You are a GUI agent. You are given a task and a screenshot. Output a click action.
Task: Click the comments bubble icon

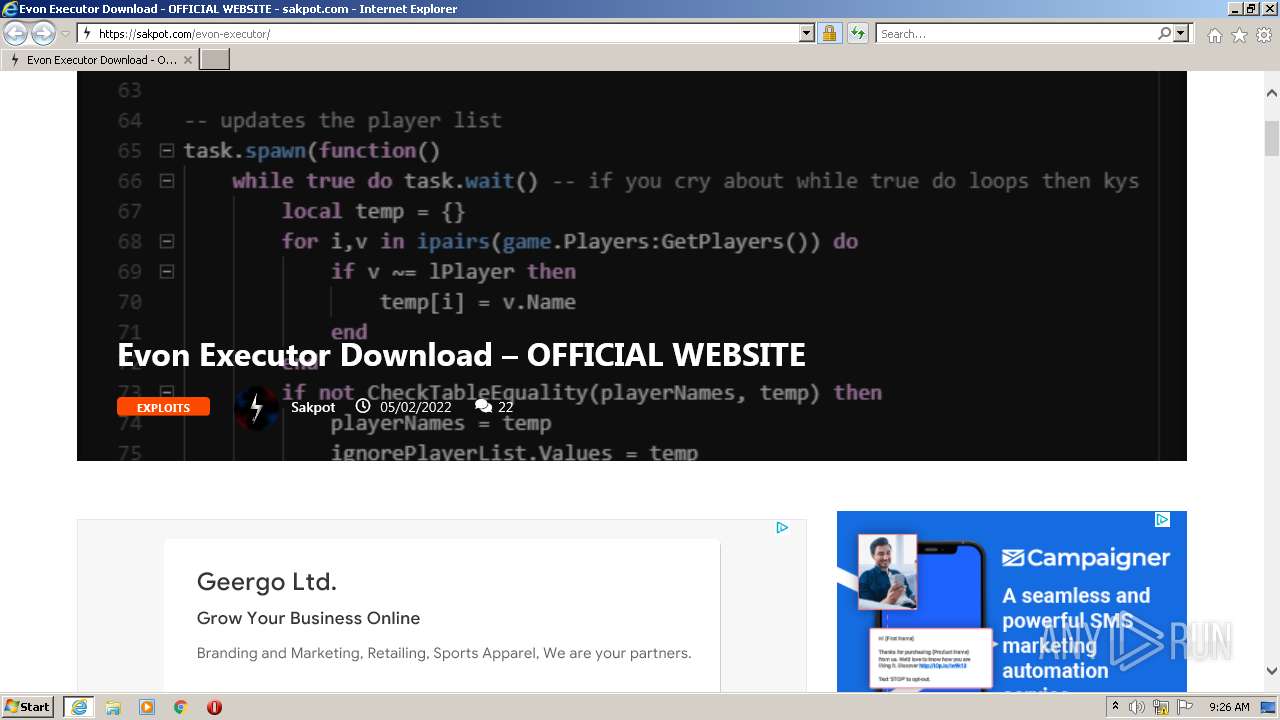point(483,406)
